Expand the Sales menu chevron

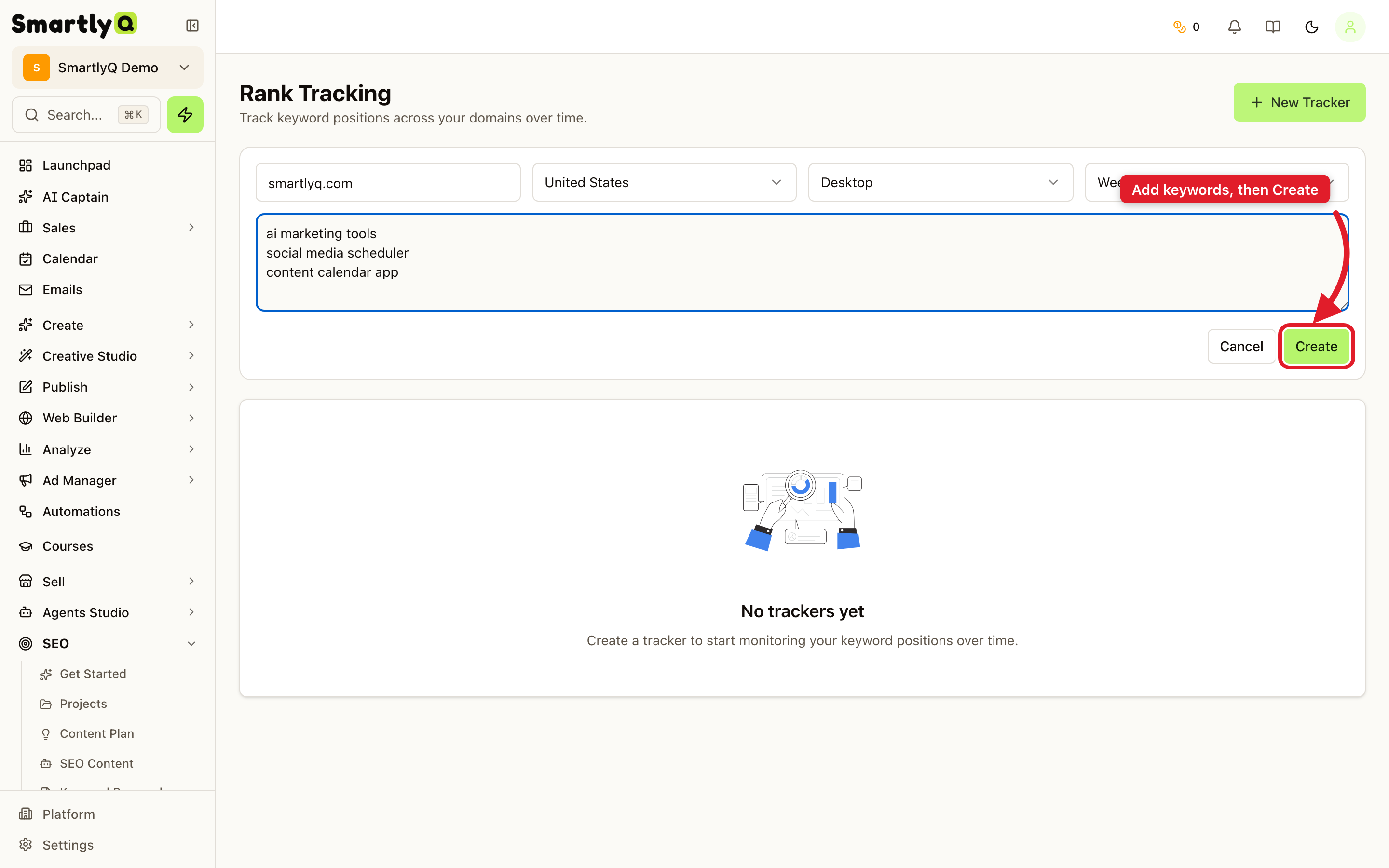point(191,227)
